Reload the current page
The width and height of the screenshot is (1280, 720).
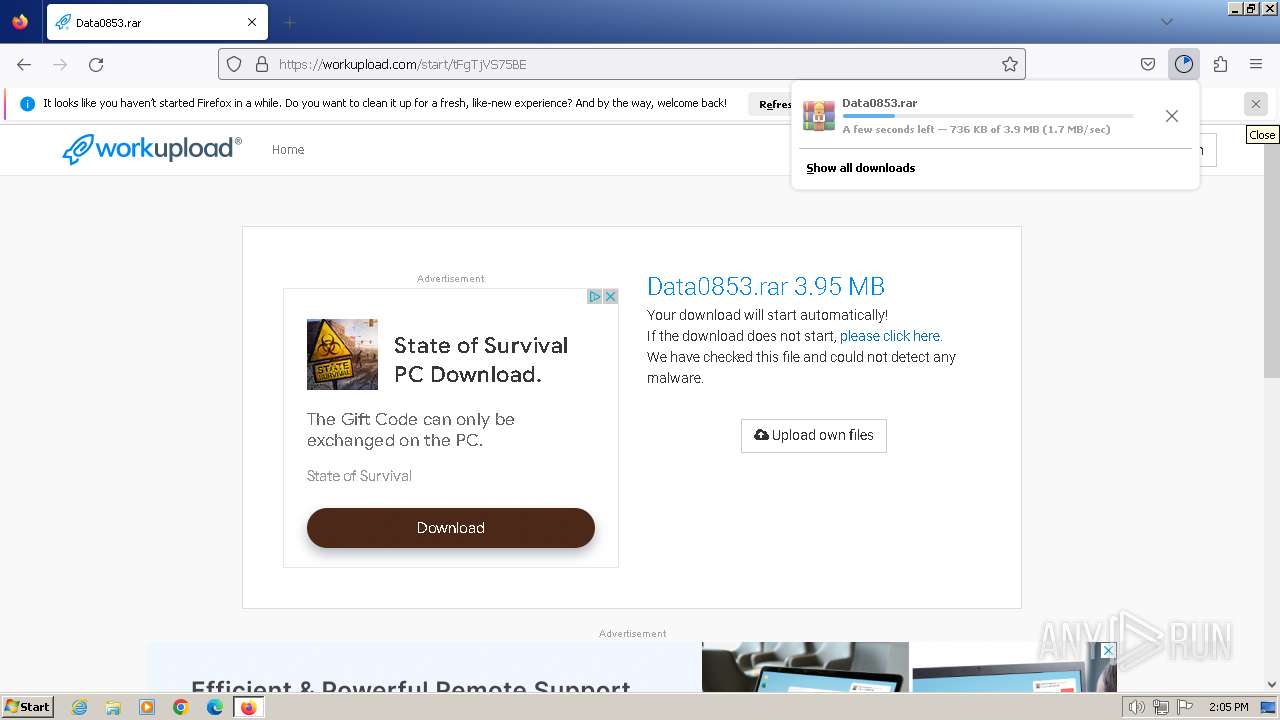tap(96, 64)
